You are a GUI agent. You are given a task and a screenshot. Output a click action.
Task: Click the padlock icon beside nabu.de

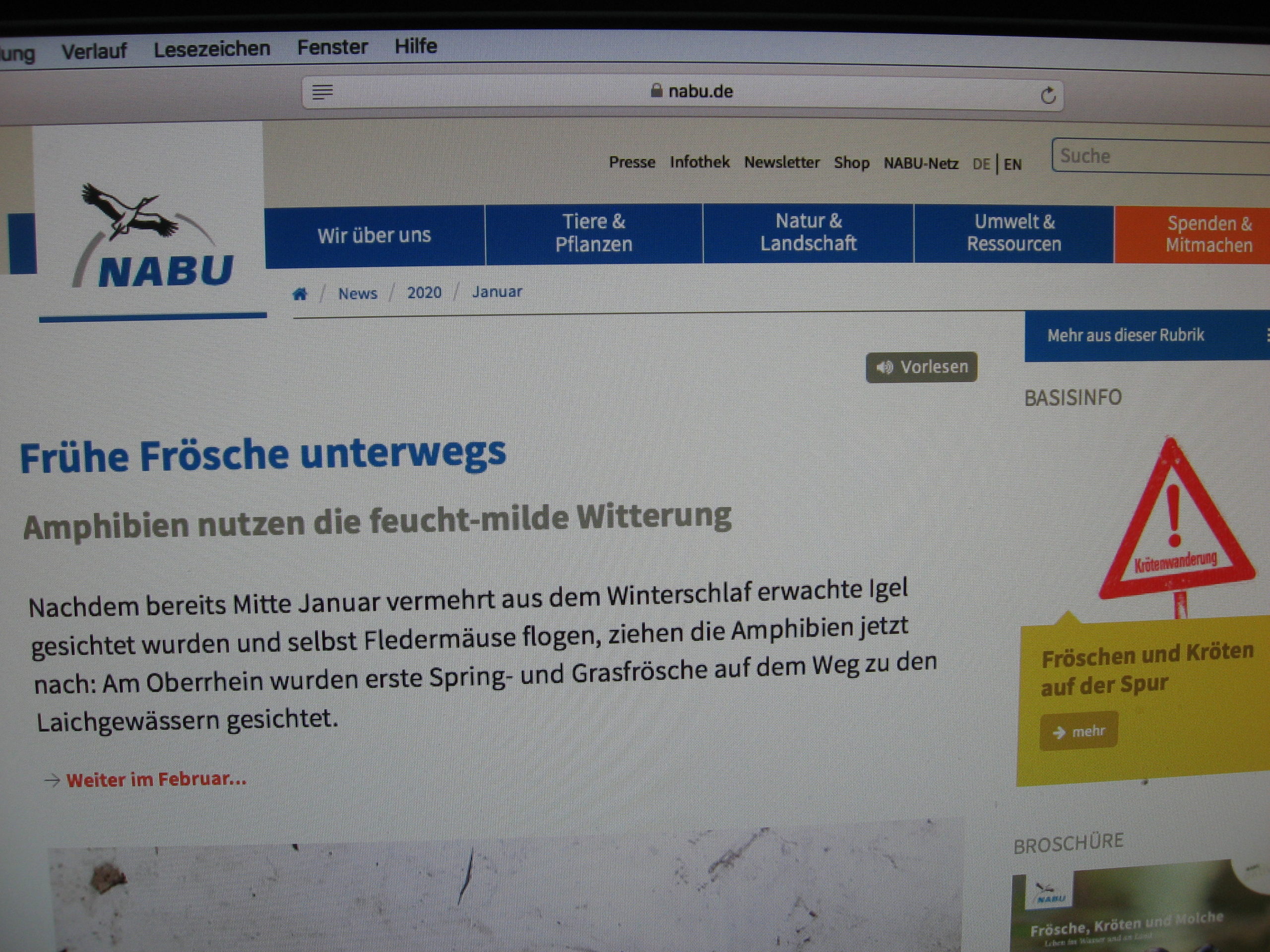click(656, 90)
